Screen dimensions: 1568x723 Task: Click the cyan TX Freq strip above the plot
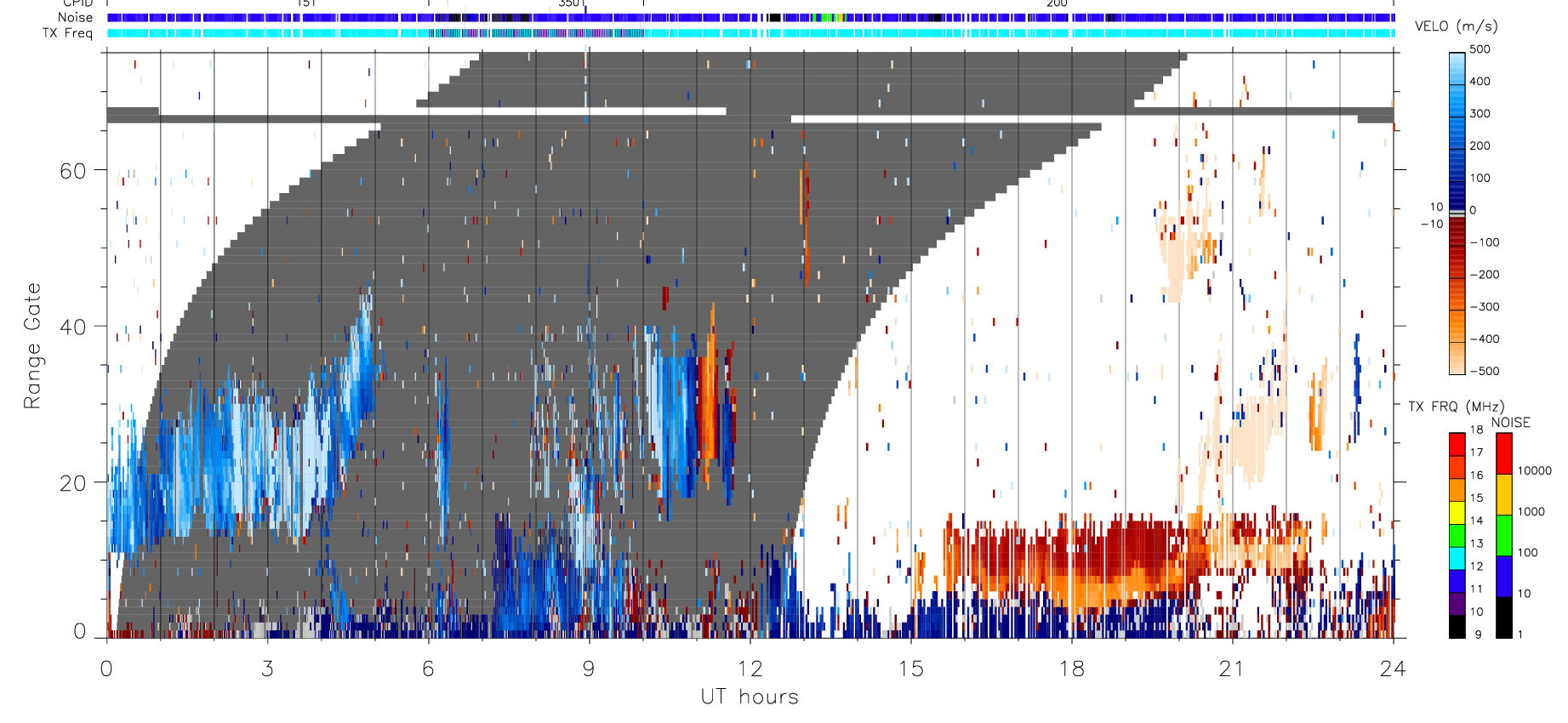pos(751,33)
